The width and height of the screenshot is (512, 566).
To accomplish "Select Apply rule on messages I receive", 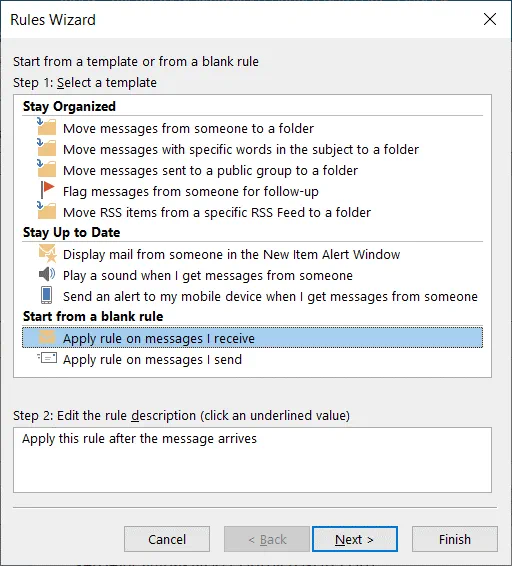I will (x=252, y=338).
